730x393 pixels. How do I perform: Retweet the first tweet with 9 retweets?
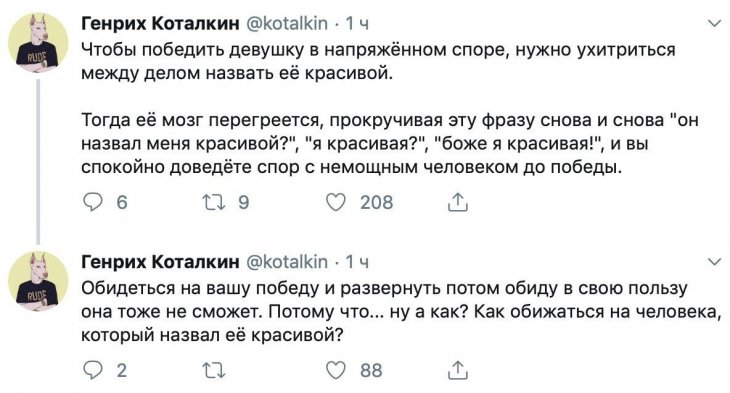214,203
